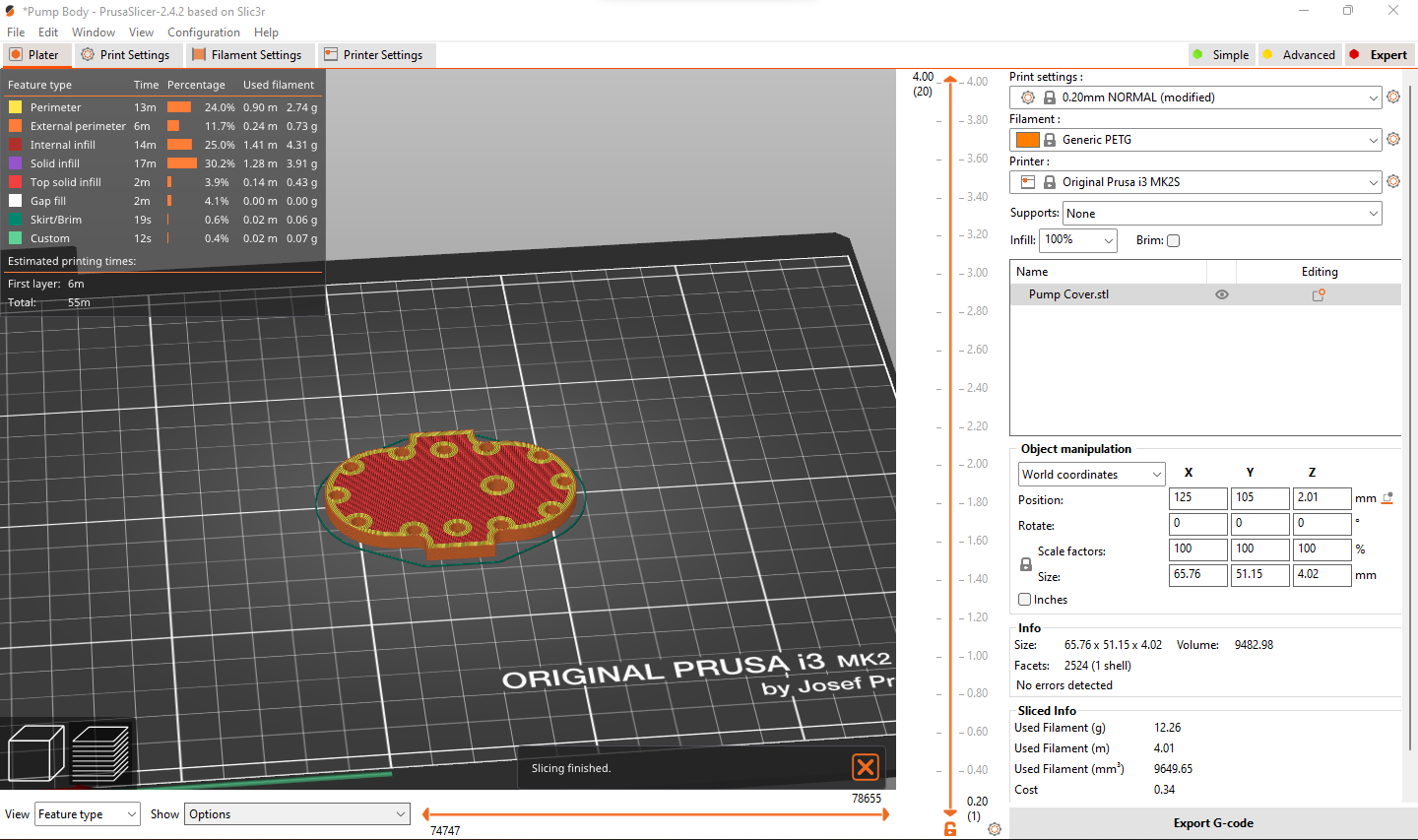
Task: Open the Configuration menu
Action: [204, 32]
